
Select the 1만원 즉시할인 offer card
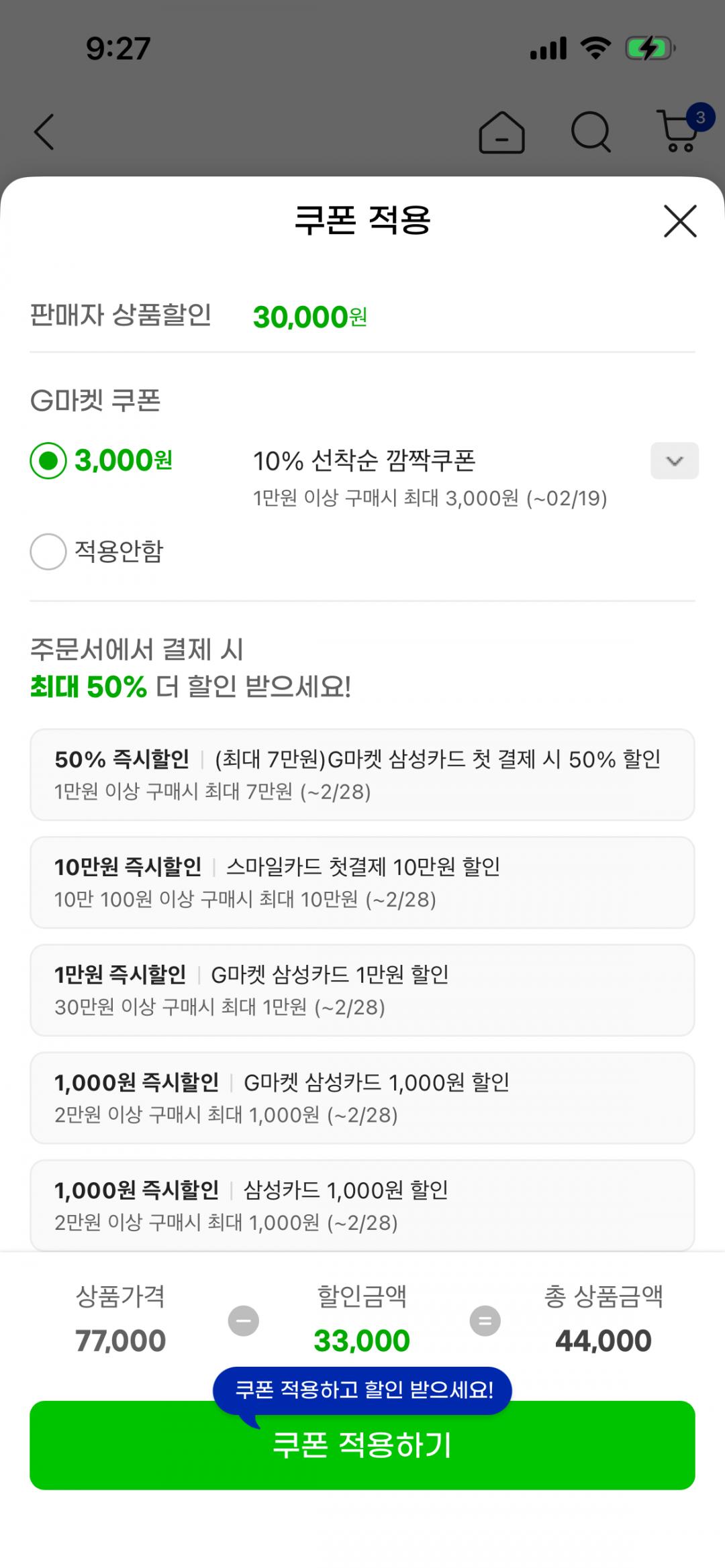[362, 990]
